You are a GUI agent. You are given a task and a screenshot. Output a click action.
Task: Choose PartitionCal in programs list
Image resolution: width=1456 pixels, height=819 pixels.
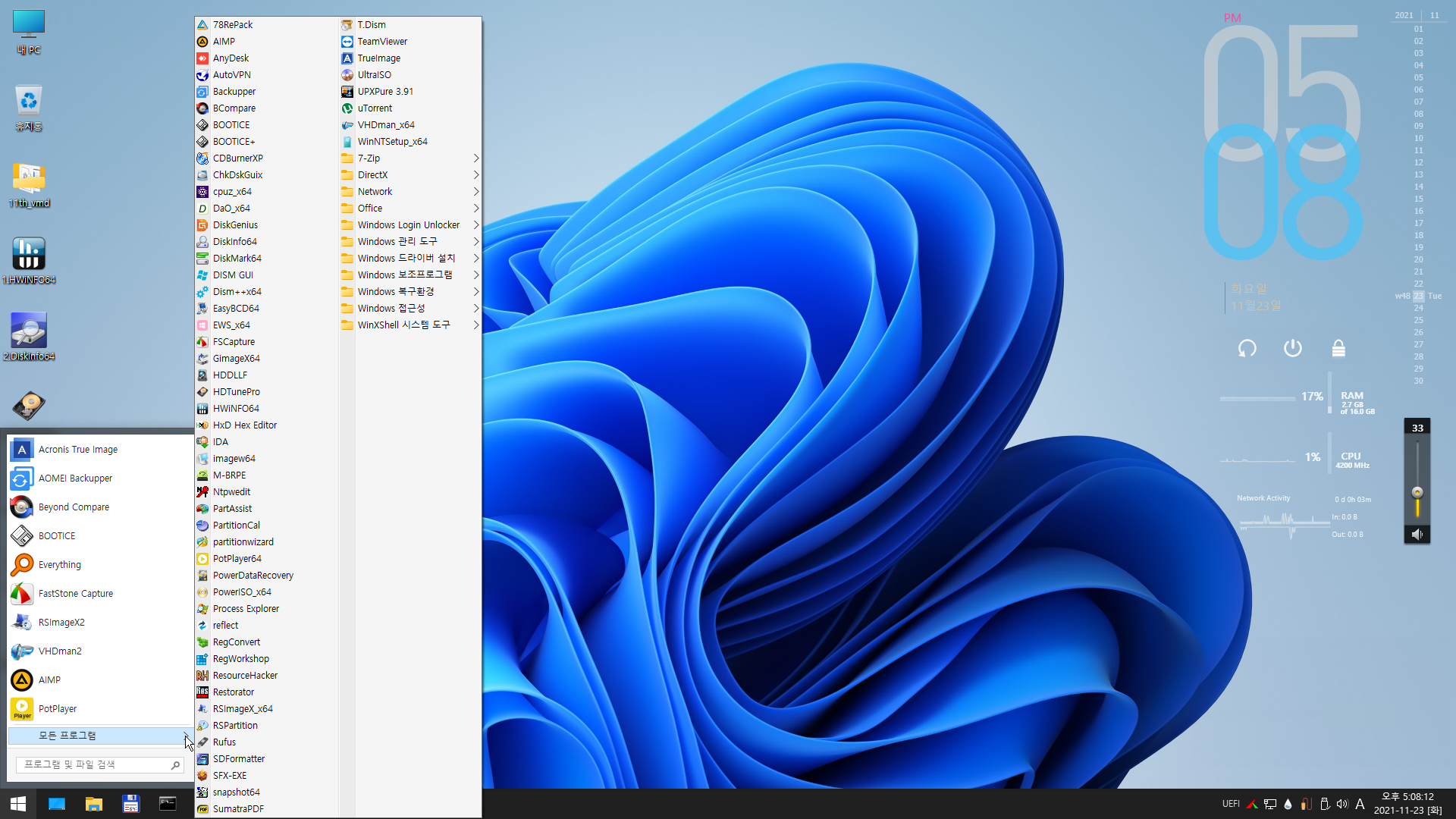(x=266, y=526)
